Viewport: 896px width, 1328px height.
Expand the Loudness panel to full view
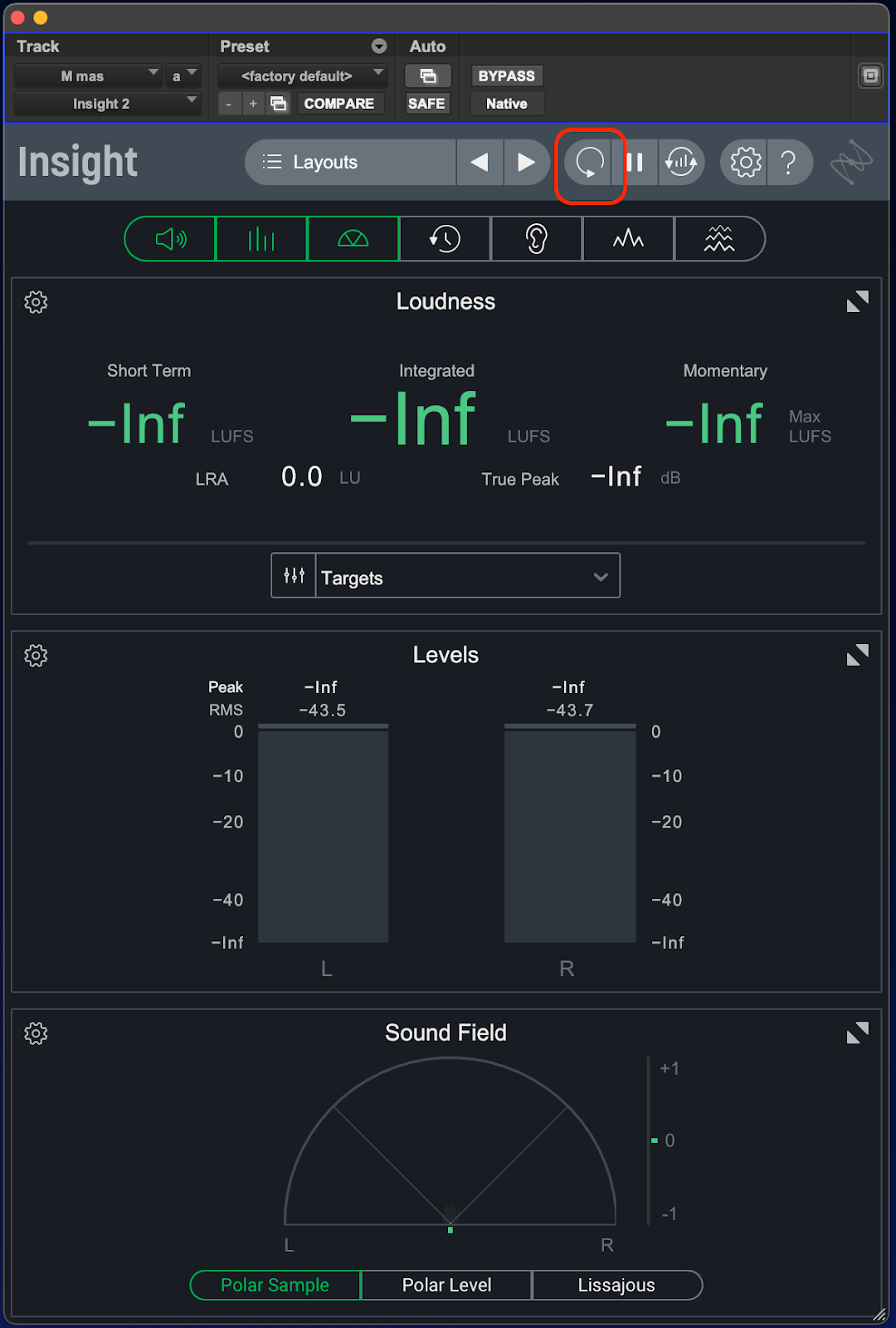pos(858,301)
